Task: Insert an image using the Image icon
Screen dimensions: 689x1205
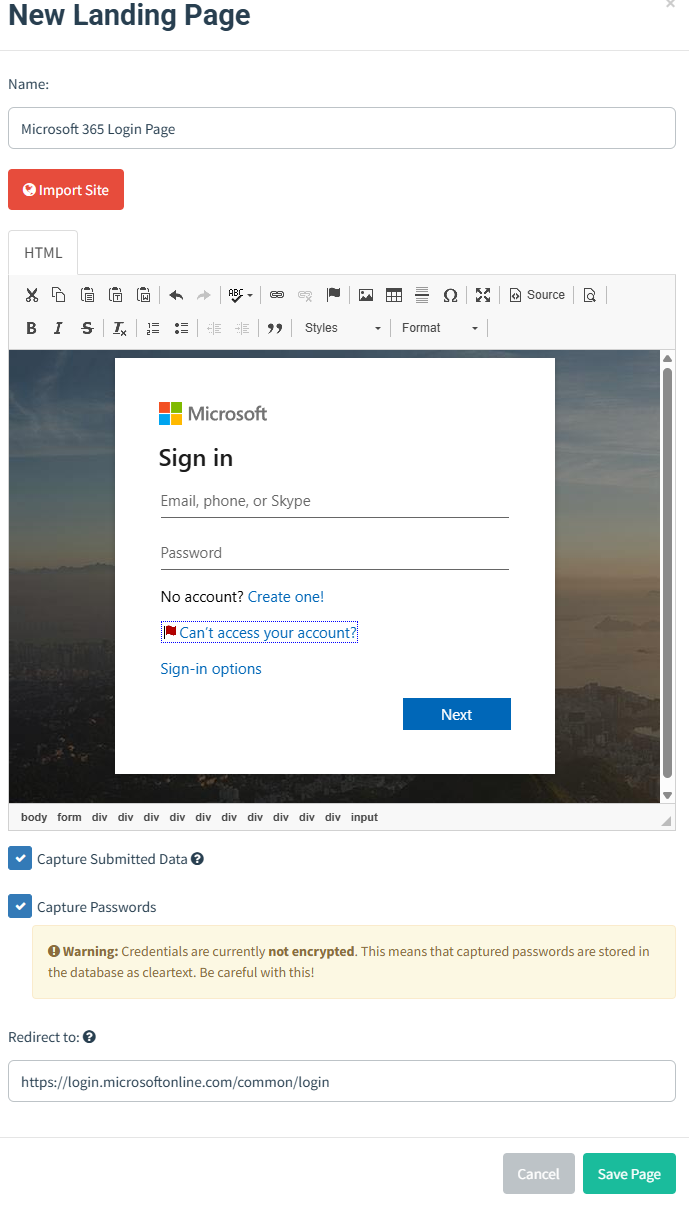Action: 366,295
